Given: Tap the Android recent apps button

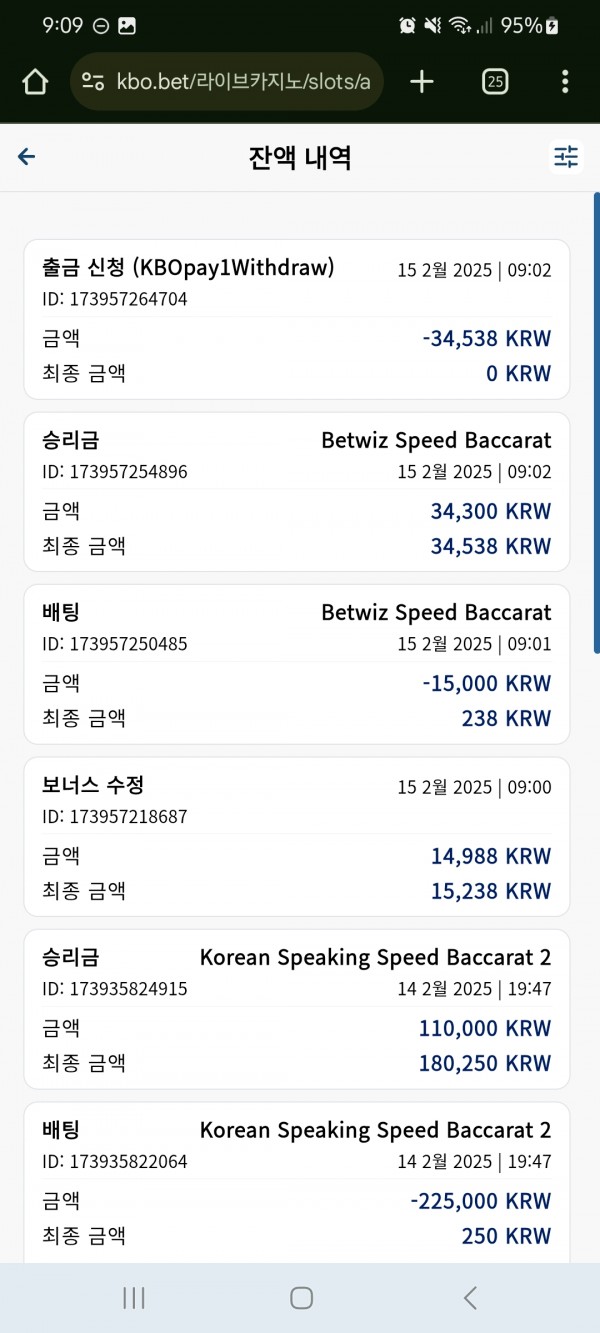Looking at the screenshot, I should pyautogui.click(x=134, y=1298).
